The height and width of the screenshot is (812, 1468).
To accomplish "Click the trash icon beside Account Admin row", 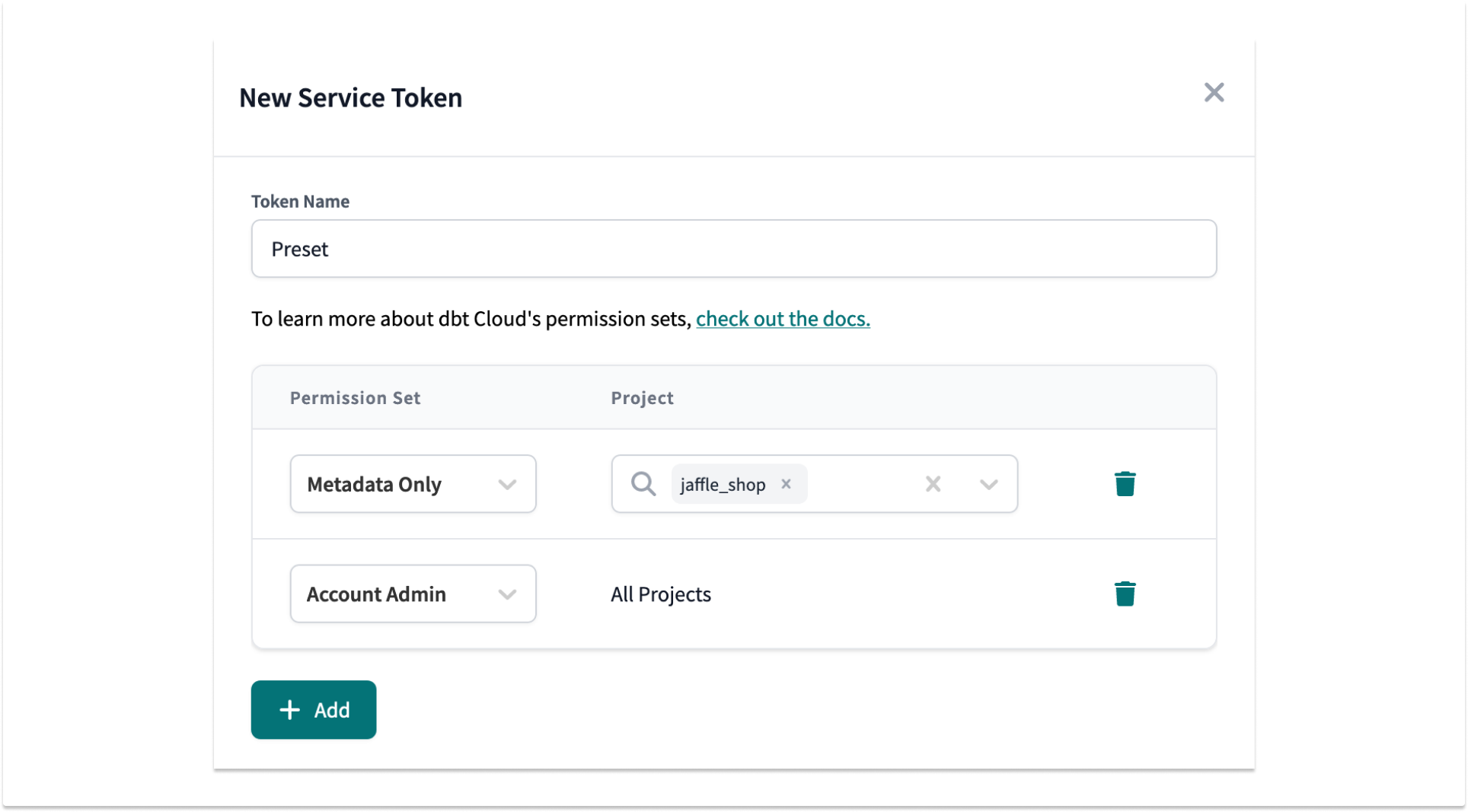I will point(1125,594).
